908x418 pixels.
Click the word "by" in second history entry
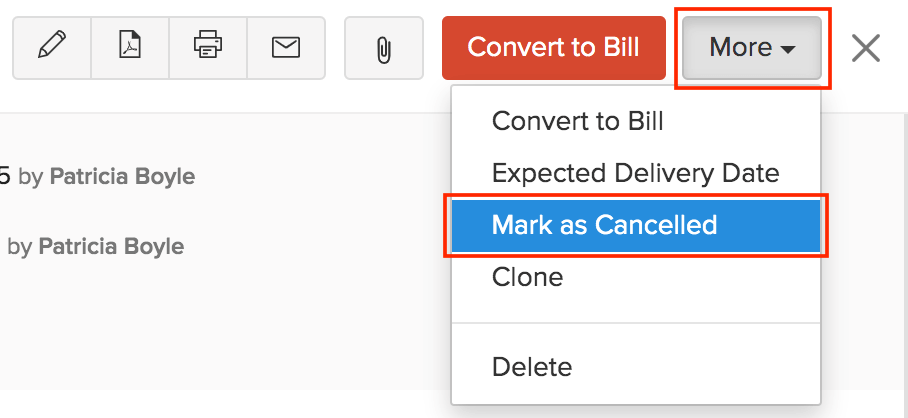(x=19, y=246)
